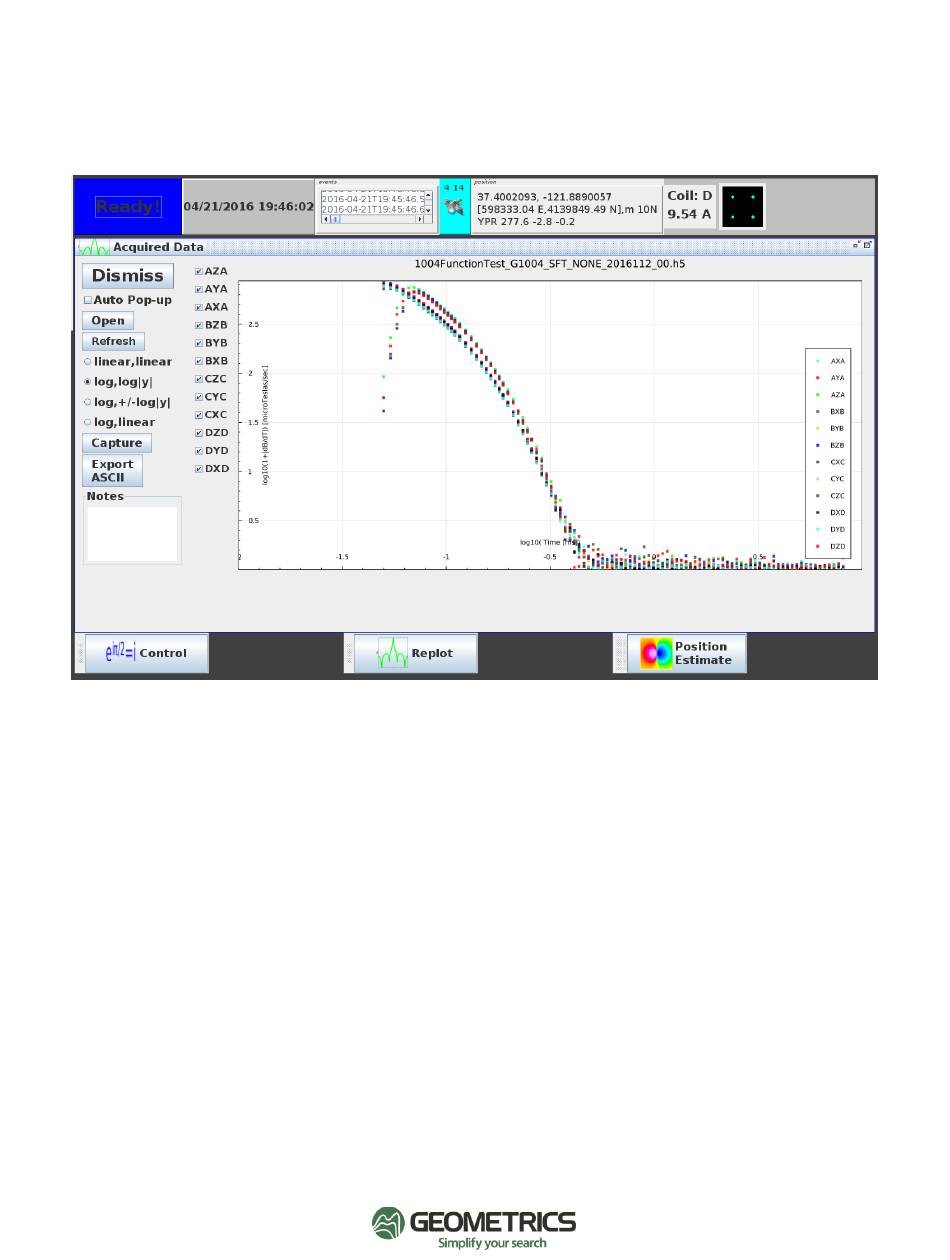Click the Position Estimate color map icon
The image size is (950, 1260).
tap(656, 653)
